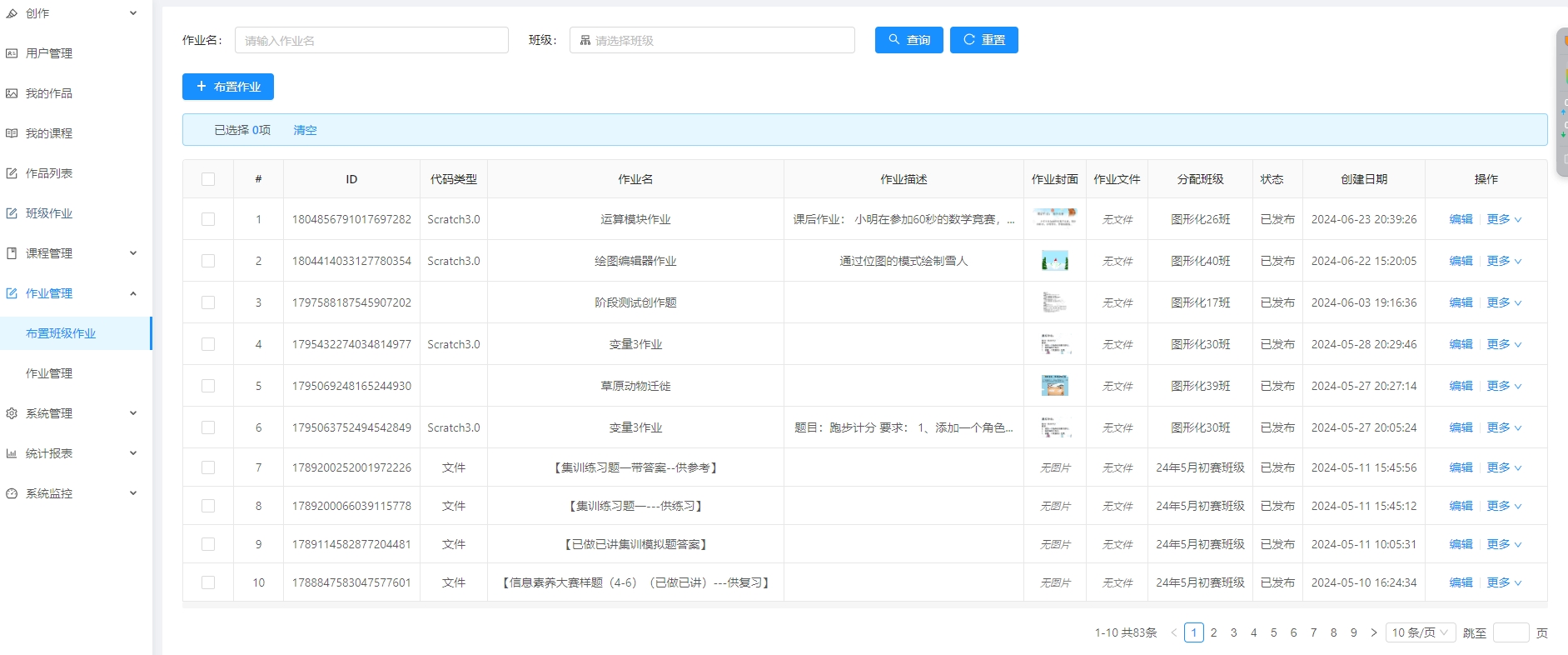
Task: Open cover thumbnail of 绘图编辑器作业
Action: click(x=1054, y=261)
